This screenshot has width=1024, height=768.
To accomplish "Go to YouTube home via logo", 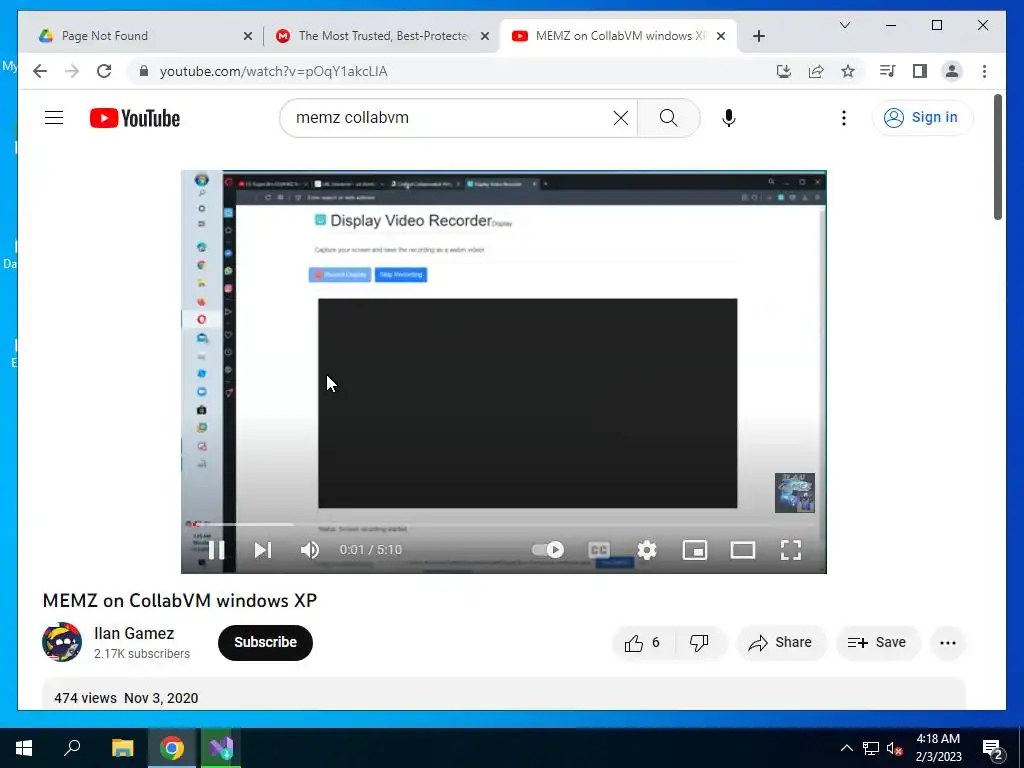I will (135, 118).
